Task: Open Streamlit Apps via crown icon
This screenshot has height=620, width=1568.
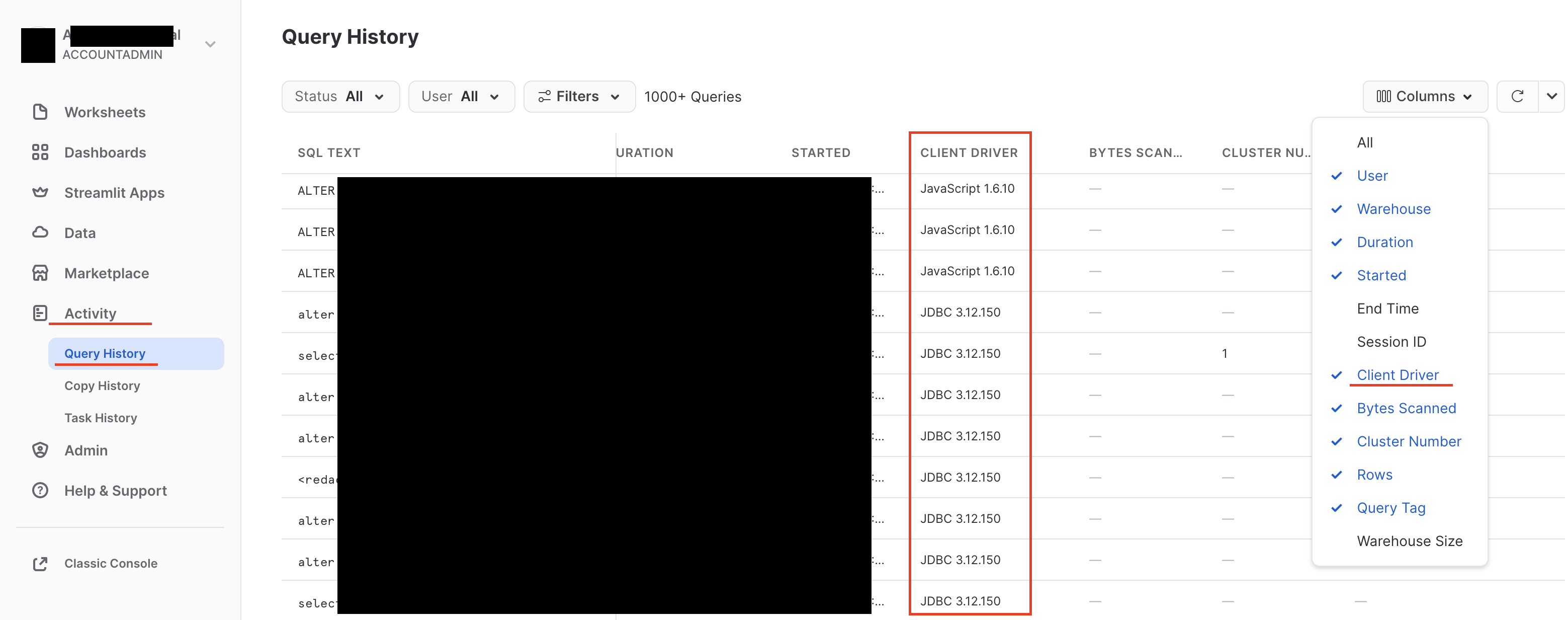Action: (x=40, y=192)
